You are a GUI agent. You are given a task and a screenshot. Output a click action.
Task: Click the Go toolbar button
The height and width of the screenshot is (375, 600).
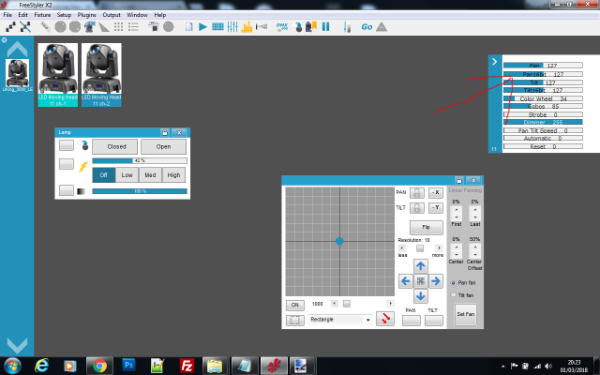(x=367, y=27)
